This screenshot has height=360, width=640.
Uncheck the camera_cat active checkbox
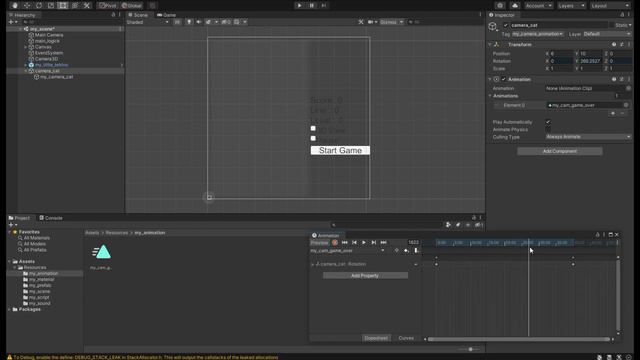click(x=506, y=25)
